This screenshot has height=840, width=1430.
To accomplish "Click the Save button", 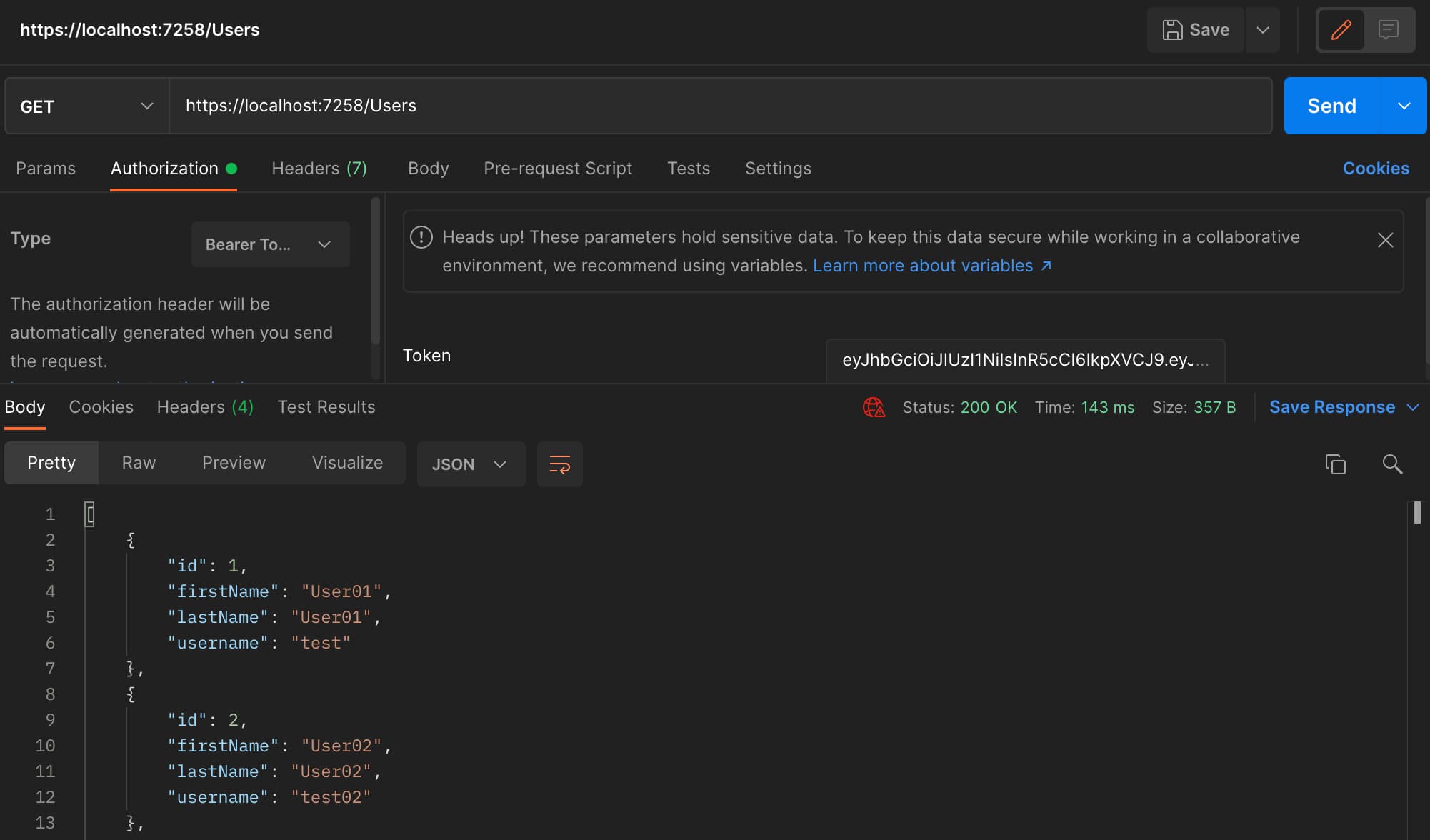I will [1195, 30].
